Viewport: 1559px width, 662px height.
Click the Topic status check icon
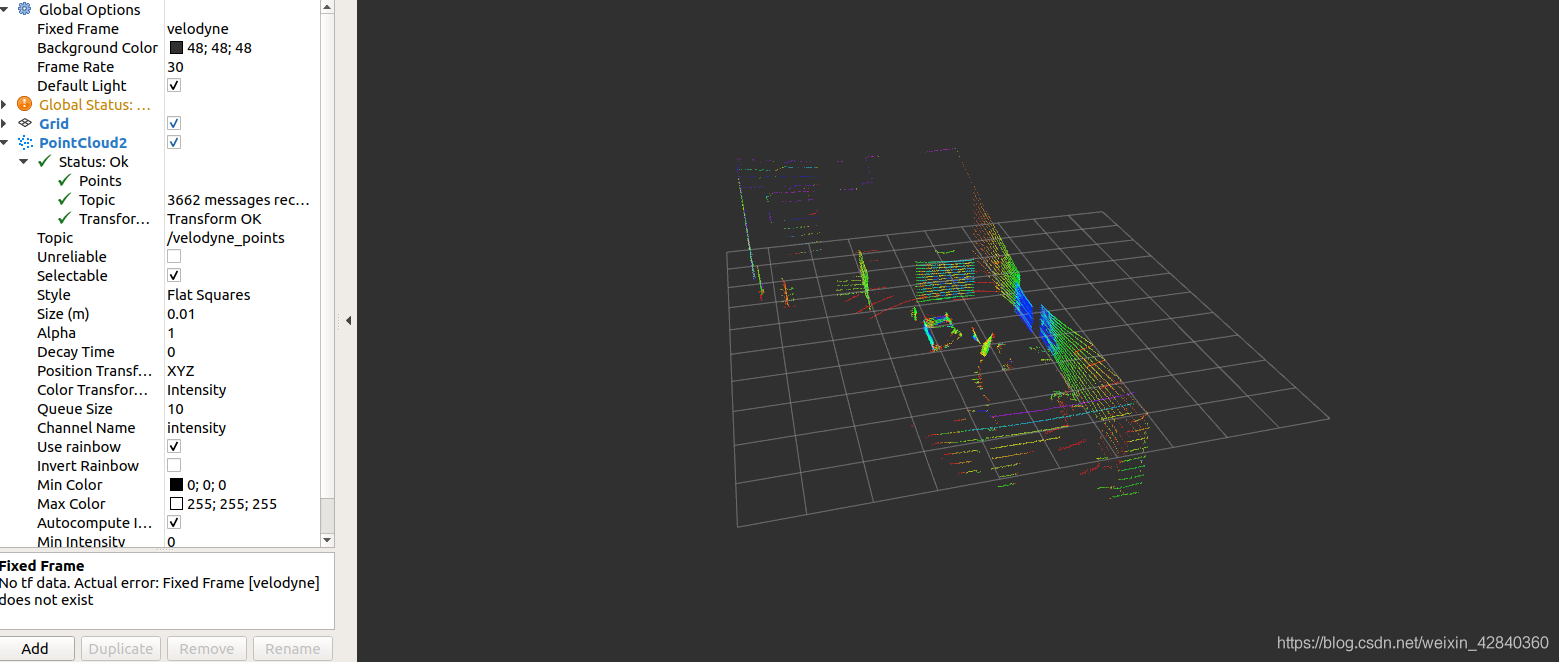[63, 199]
